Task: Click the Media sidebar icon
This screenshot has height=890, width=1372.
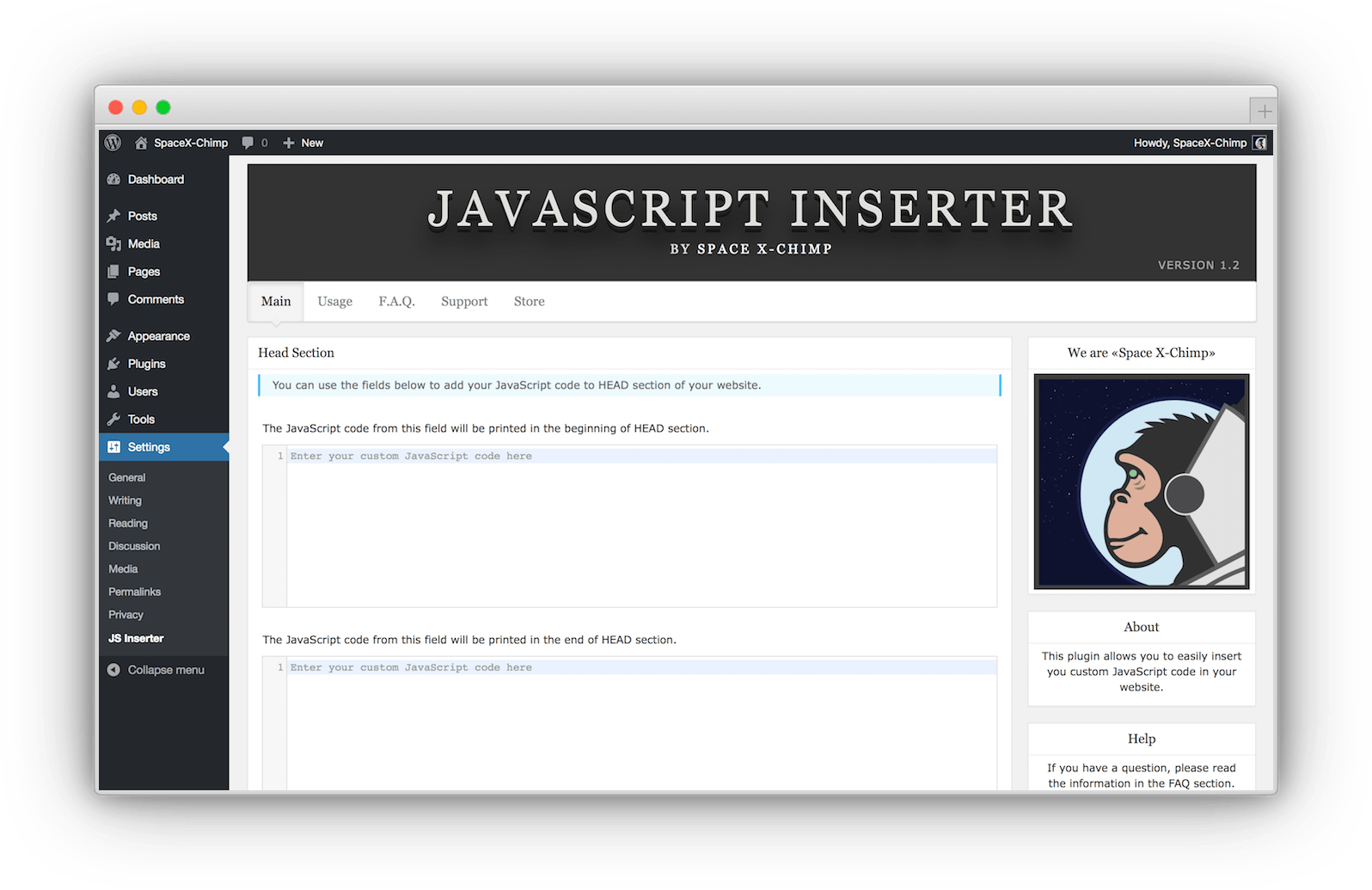Action: [113, 244]
